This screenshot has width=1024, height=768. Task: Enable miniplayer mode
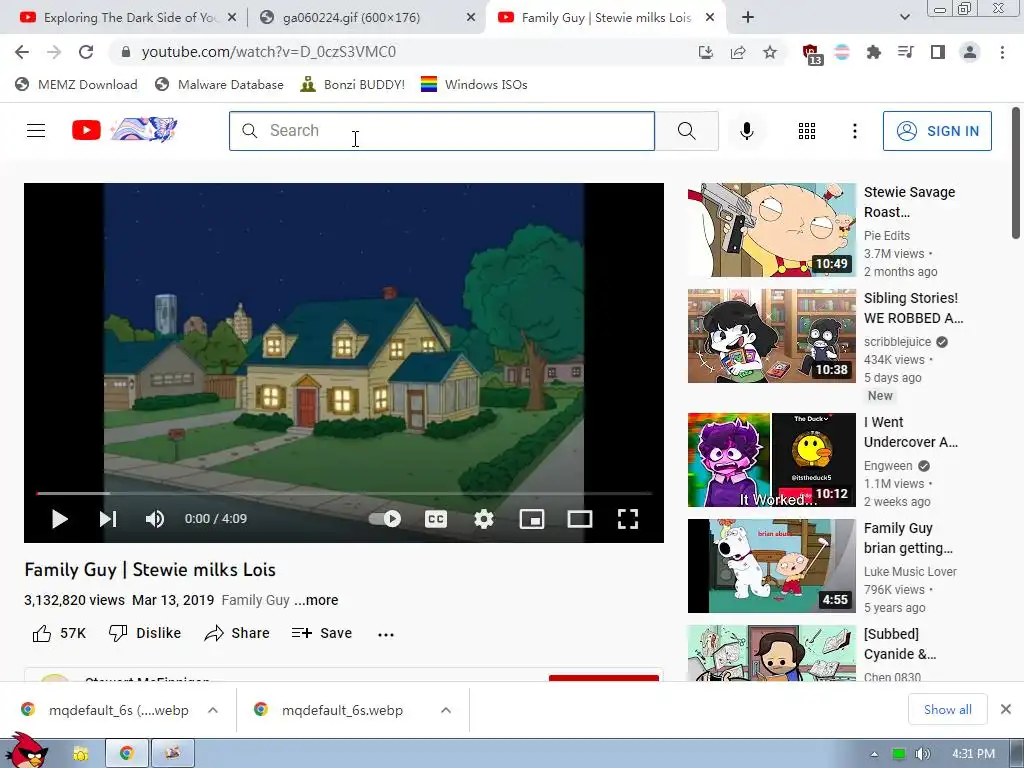click(532, 519)
